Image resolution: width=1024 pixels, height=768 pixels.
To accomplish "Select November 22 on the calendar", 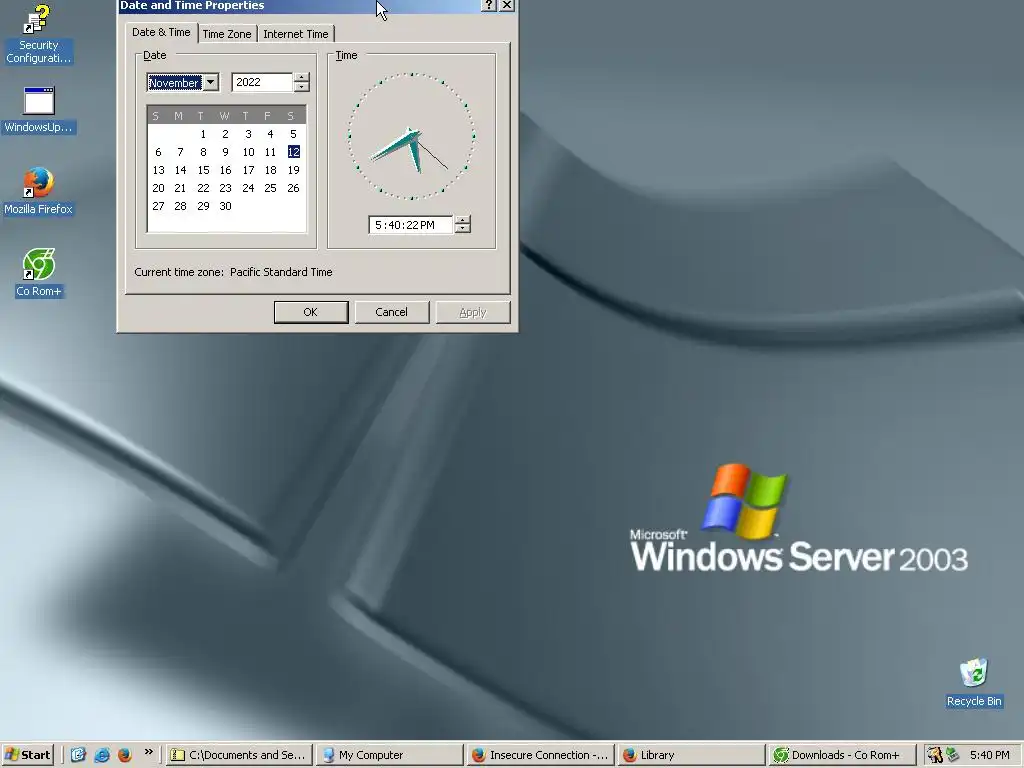I will (x=203, y=188).
